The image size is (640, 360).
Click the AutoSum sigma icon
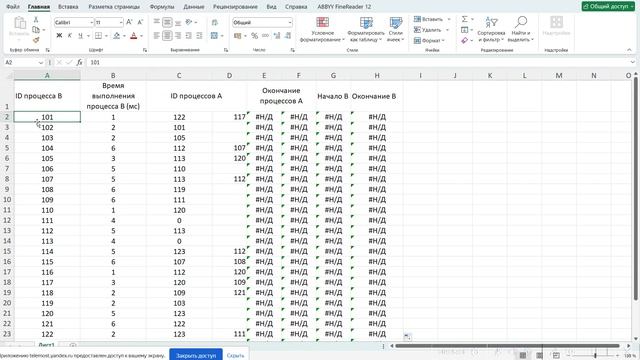pyautogui.click(x=464, y=19)
